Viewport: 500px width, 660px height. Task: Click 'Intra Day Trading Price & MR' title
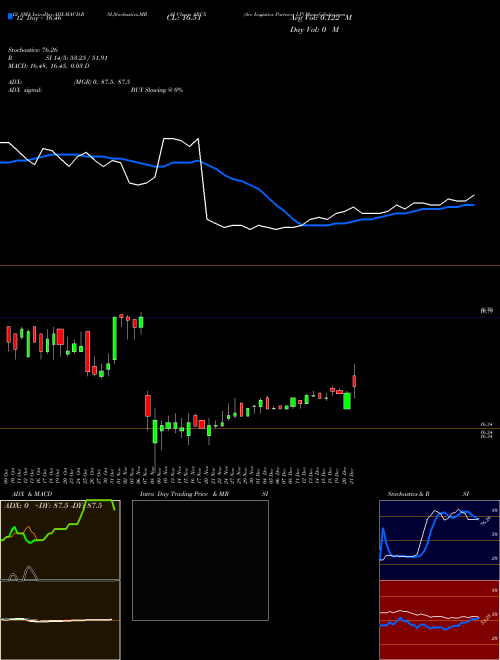[x=184, y=494]
